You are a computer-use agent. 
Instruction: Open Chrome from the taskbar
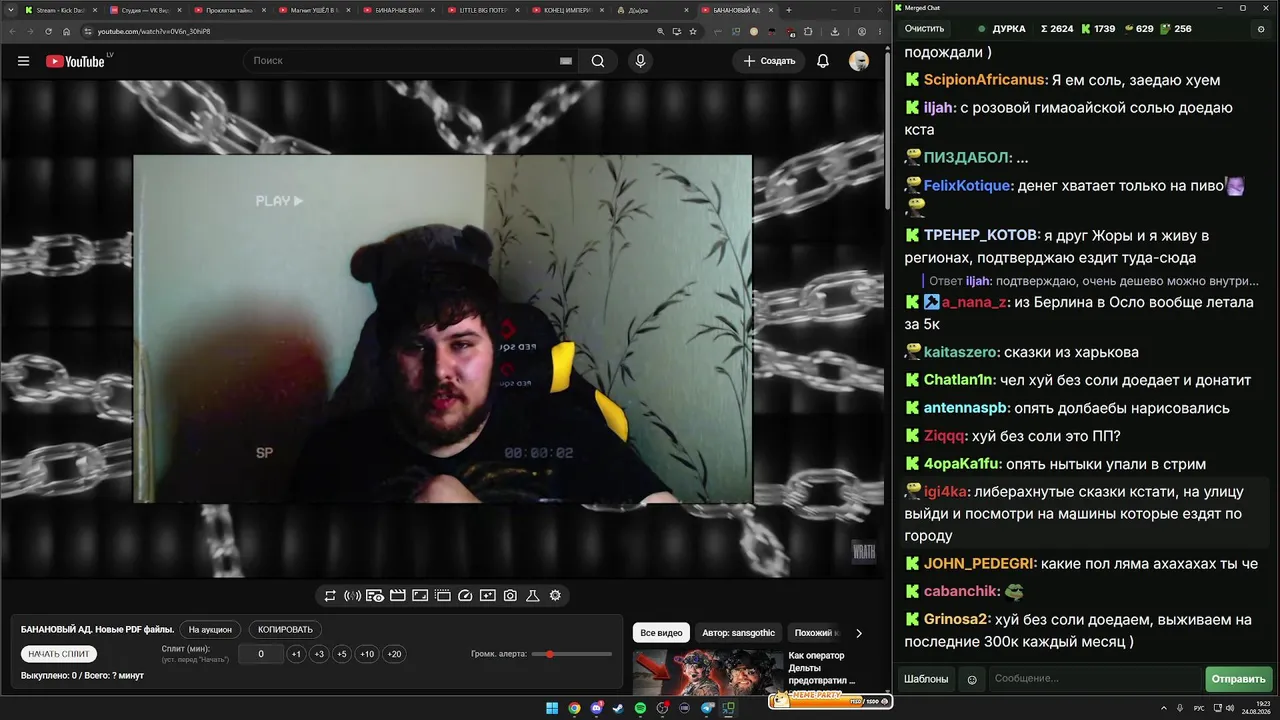click(x=574, y=709)
